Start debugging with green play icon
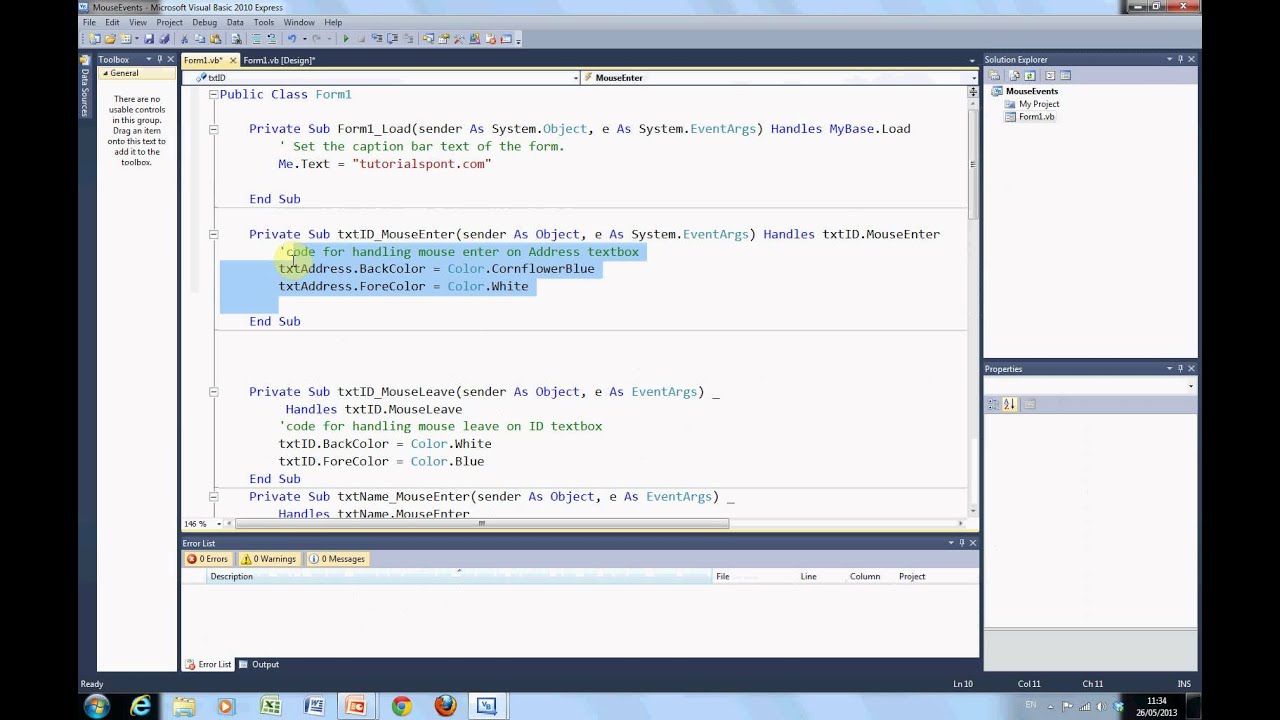Screen dimensions: 1280x720 (x=346, y=39)
